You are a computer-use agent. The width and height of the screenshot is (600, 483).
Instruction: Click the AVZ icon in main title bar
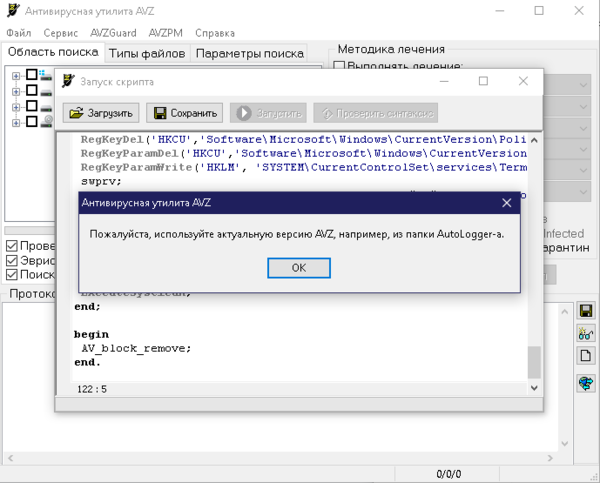pyautogui.click(x=13, y=11)
